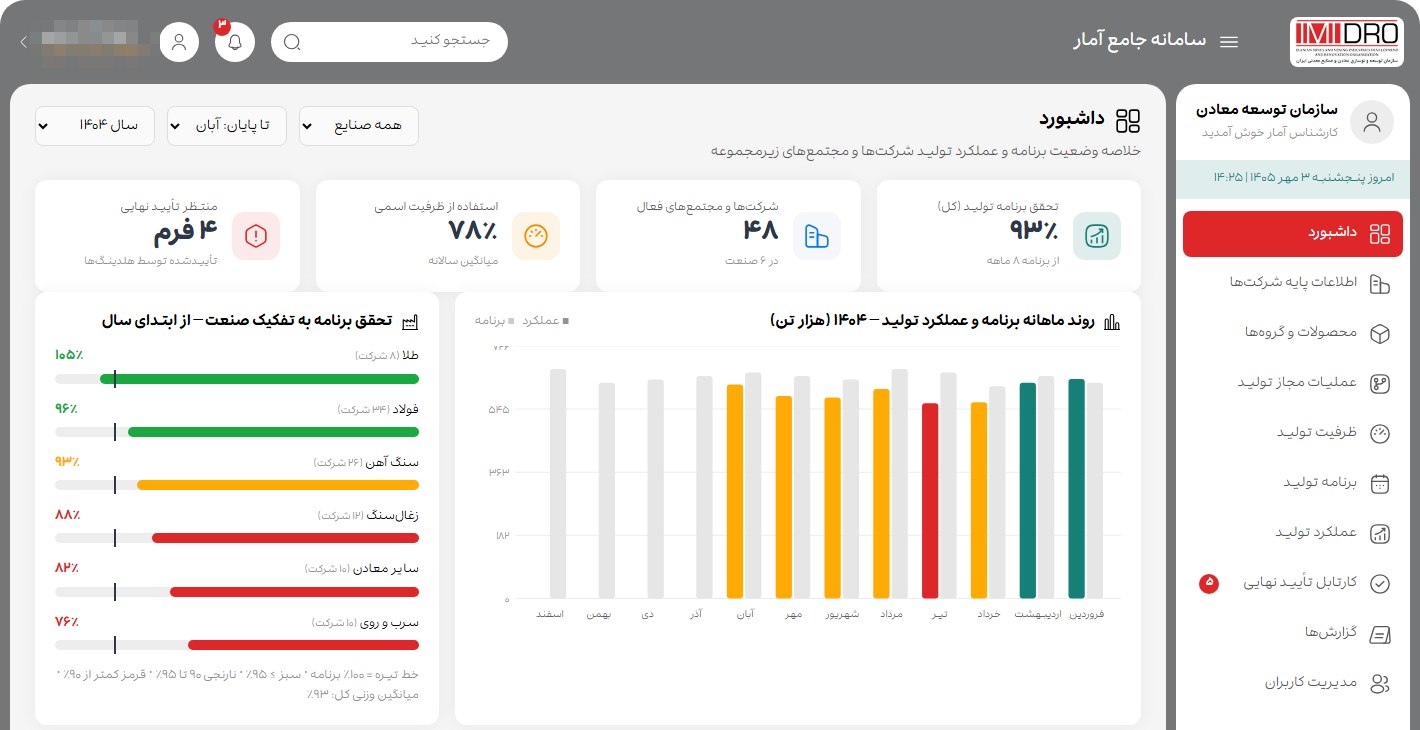Click the طلا progress bar
The height and width of the screenshot is (730, 1420).
pyautogui.click(x=237, y=379)
